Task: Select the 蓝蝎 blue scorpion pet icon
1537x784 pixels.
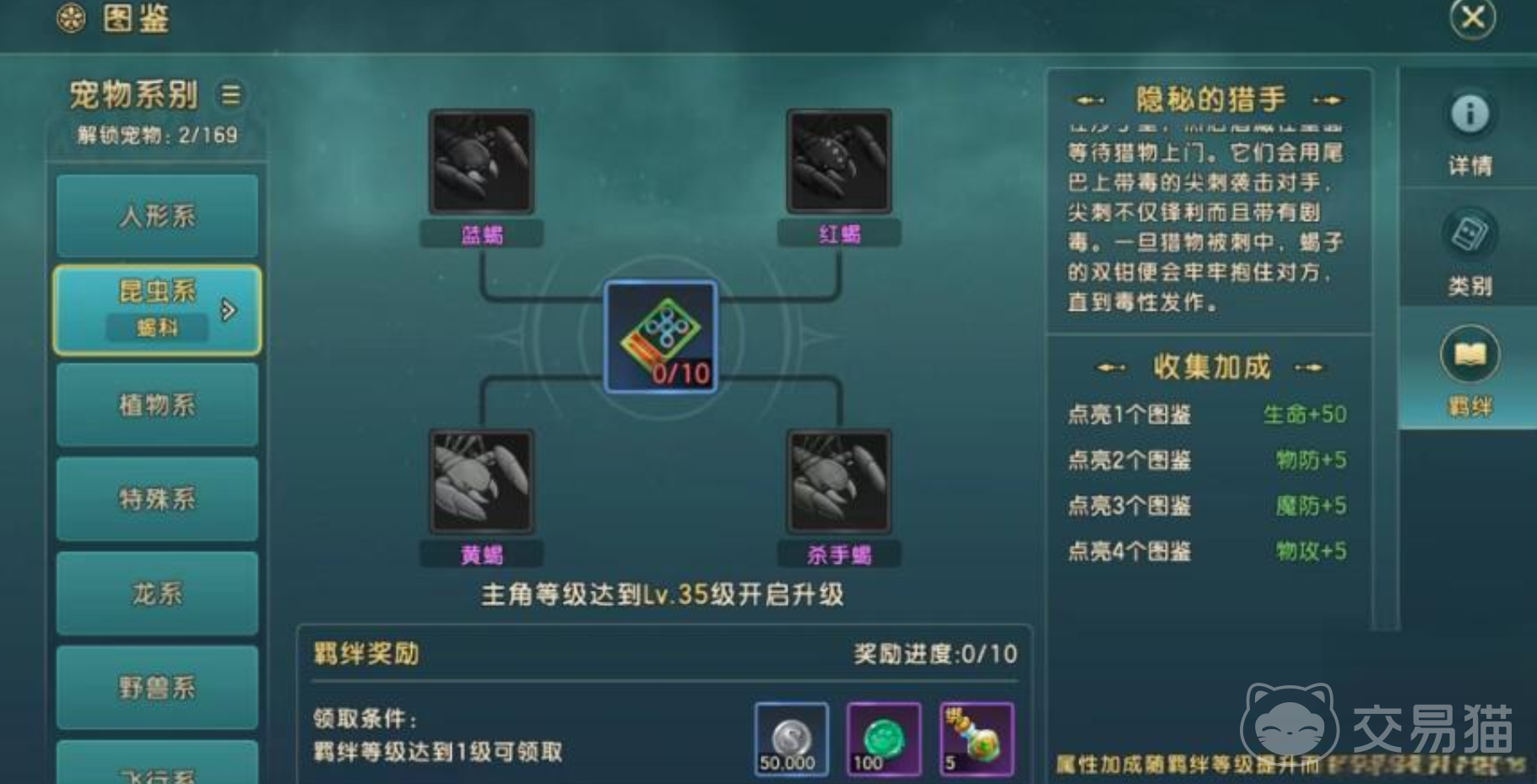Action: click(481, 161)
